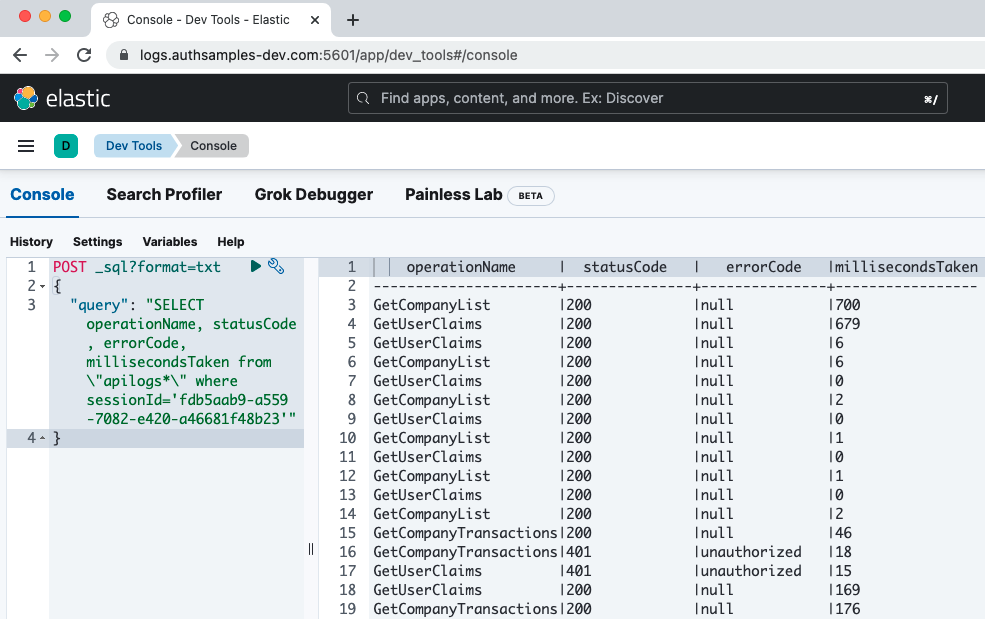
Task: Click the 700 milliseconds value
Action: [x=847, y=305]
